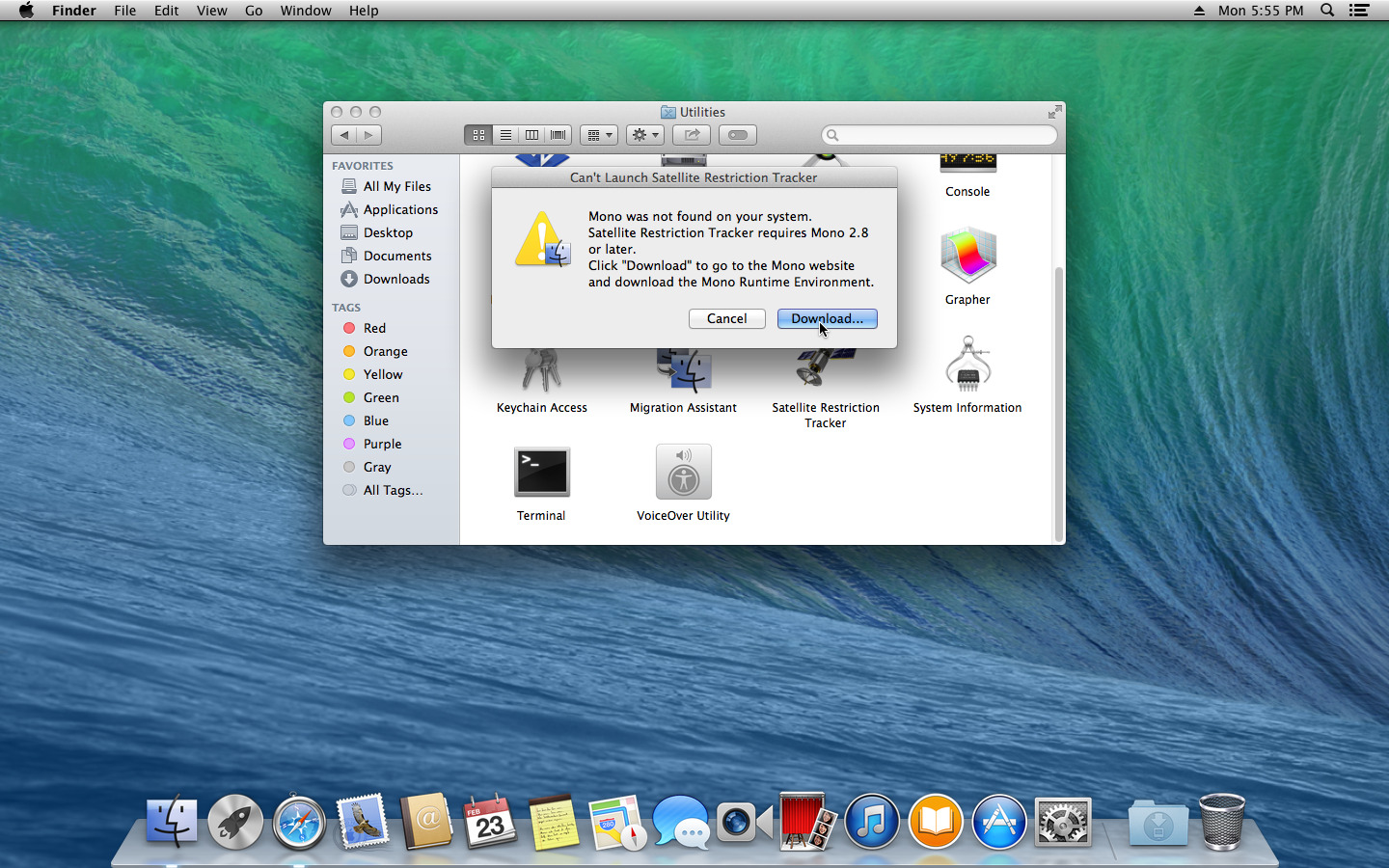Click the Finder search field

click(x=940, y=135)
